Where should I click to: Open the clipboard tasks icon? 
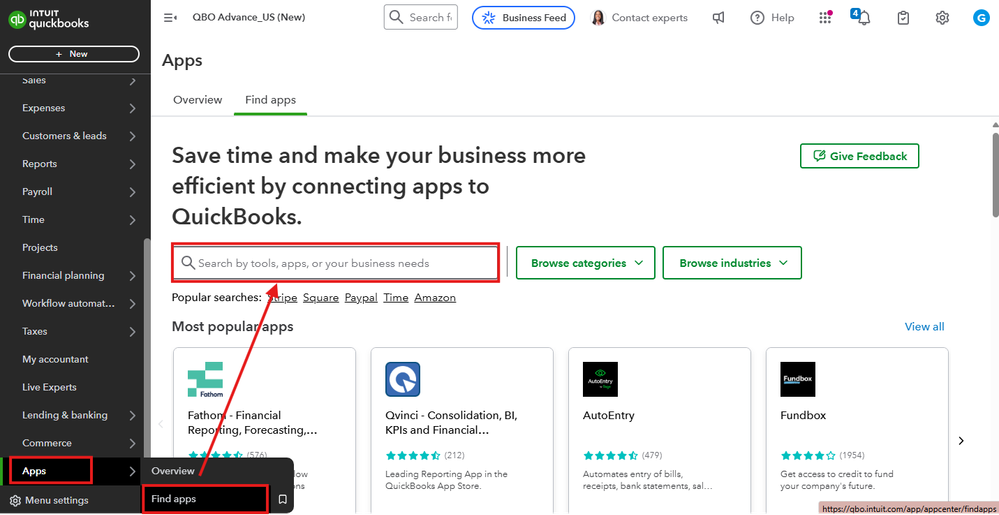tap(904, 17)
